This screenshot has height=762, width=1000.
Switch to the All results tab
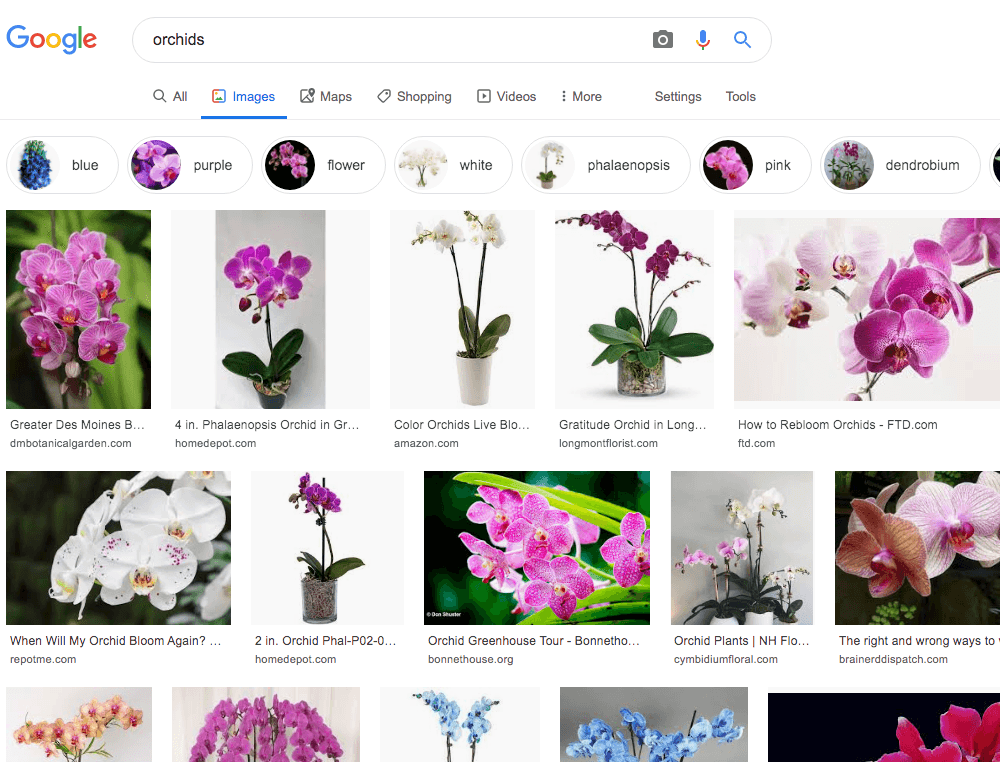pos(170,97)
